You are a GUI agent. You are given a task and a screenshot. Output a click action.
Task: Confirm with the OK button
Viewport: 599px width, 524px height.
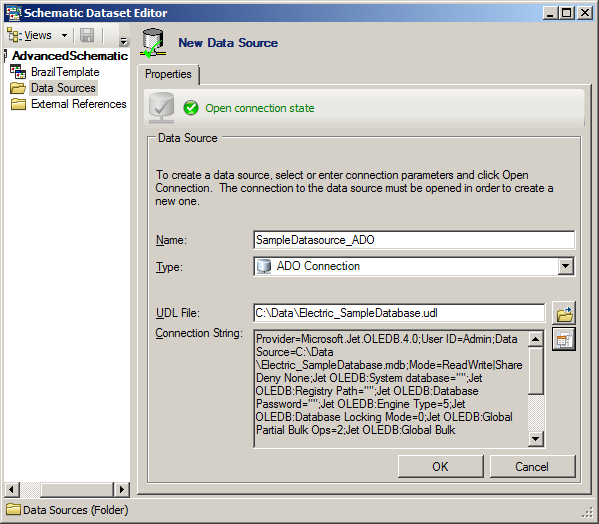click(x=440, y=466)
